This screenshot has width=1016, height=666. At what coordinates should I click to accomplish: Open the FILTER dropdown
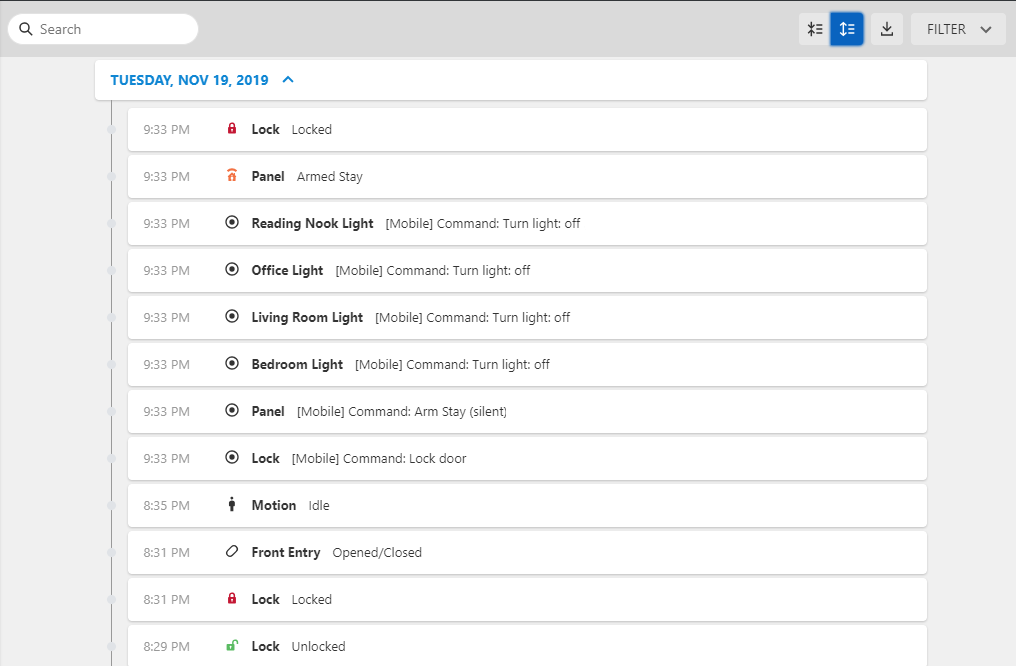958,29
